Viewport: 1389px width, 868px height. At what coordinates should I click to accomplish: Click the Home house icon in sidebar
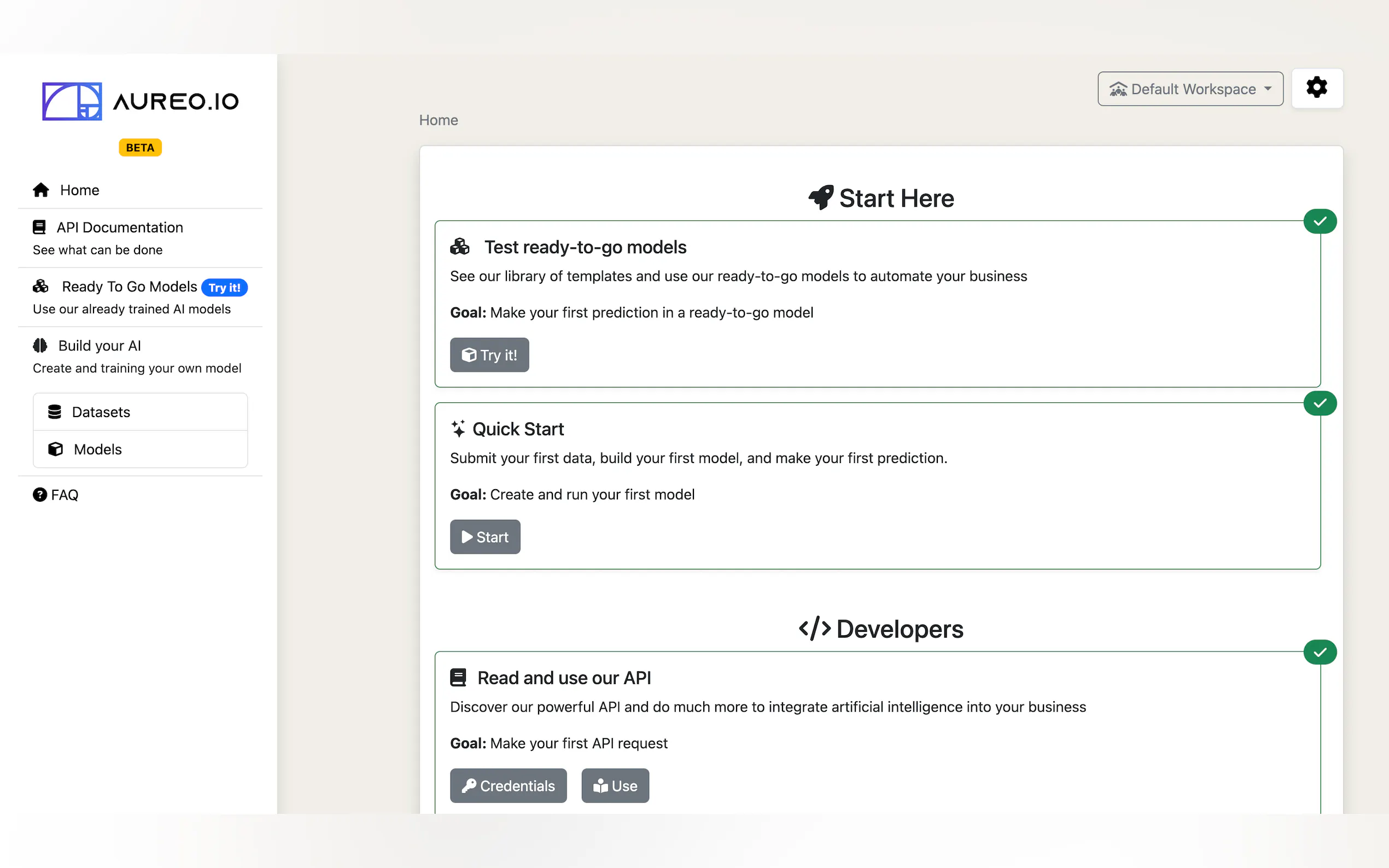41,190
